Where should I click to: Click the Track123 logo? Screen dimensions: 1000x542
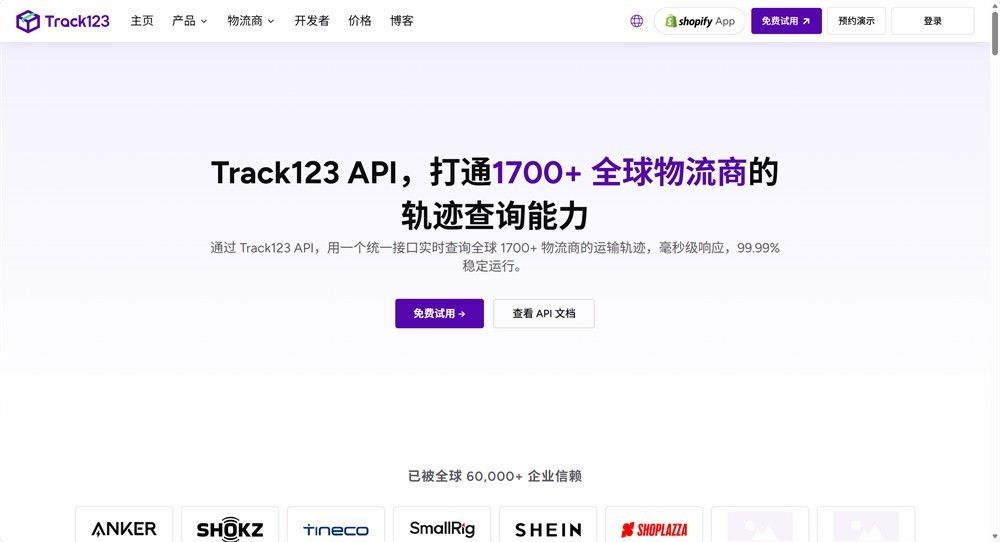tap(62, 21)
